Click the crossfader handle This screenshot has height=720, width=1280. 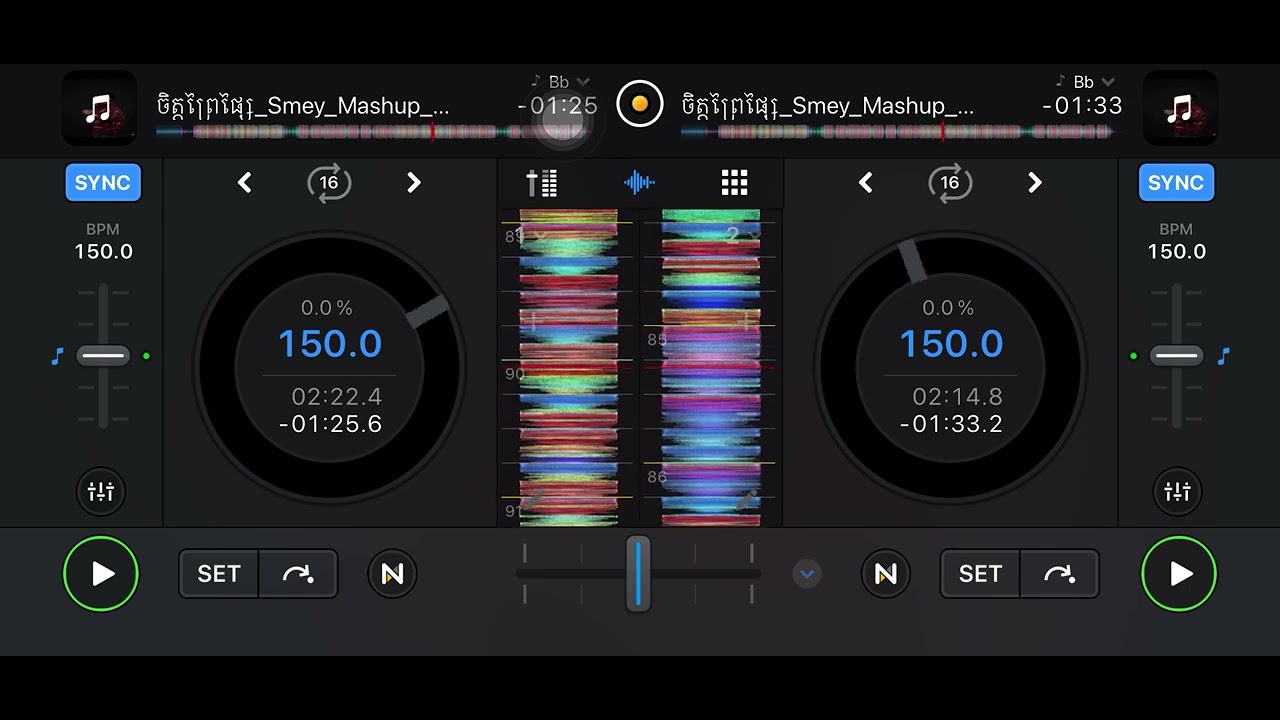[638, 573]
